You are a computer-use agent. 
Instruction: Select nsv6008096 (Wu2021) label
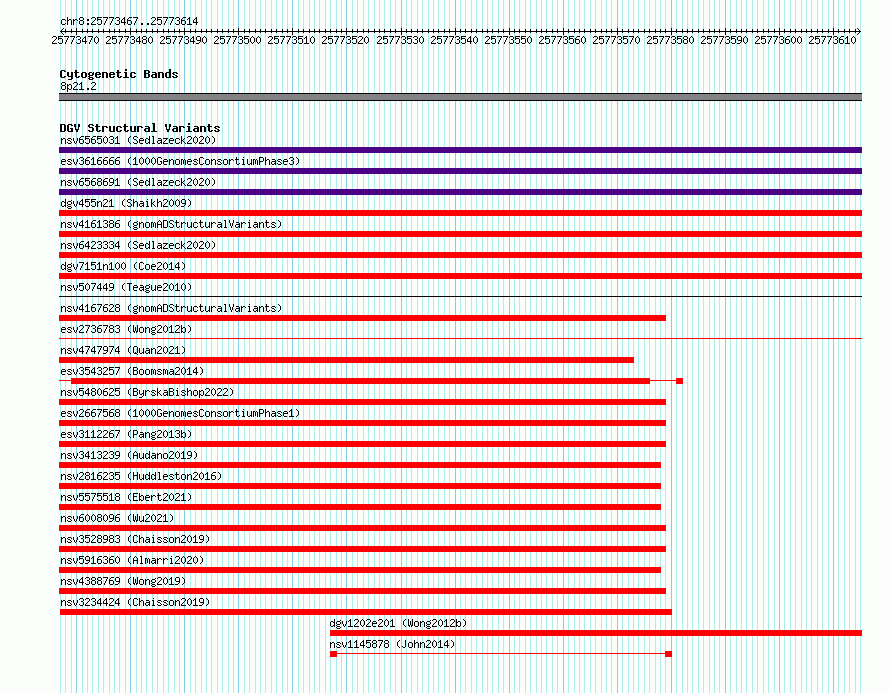[x=117, y=518]
